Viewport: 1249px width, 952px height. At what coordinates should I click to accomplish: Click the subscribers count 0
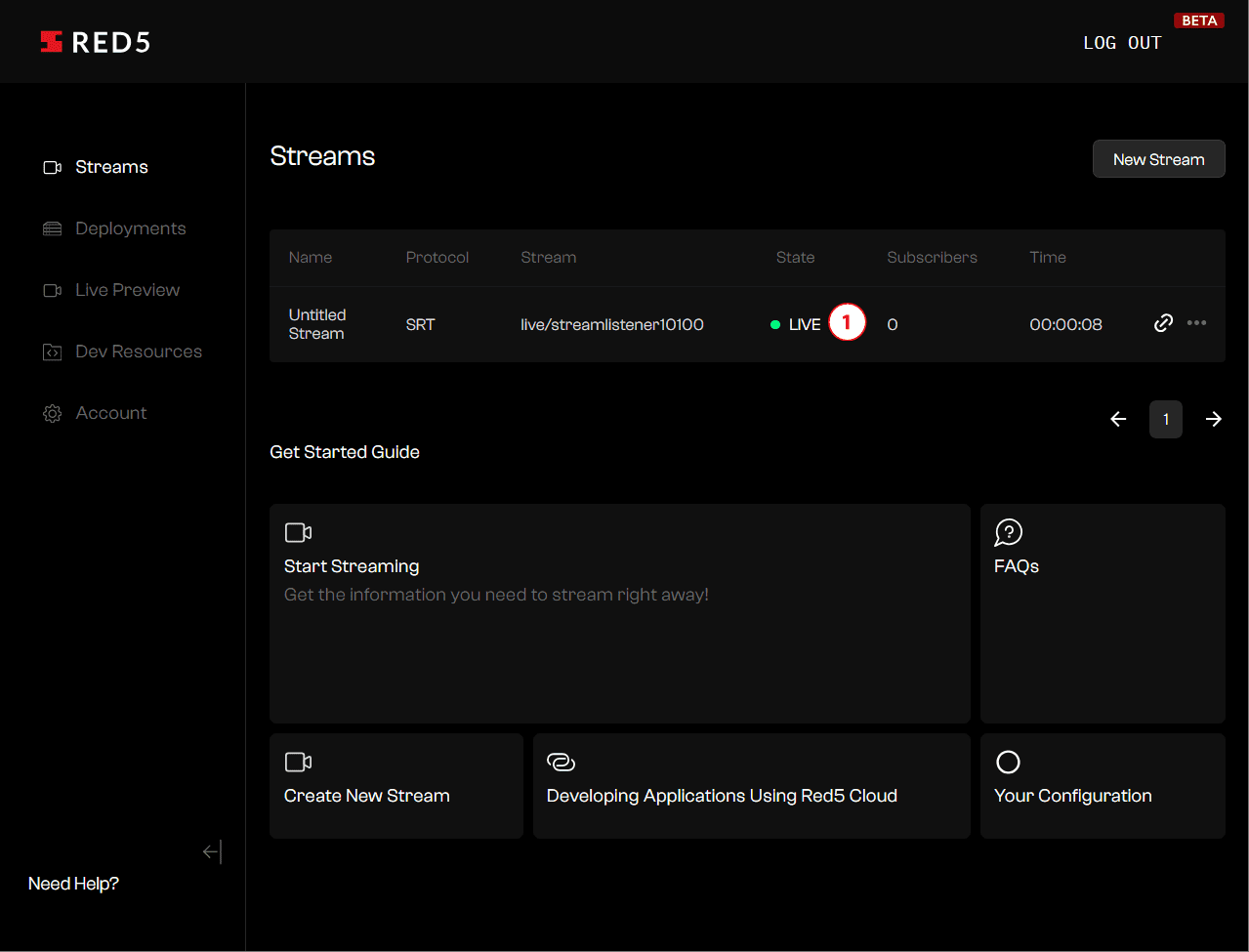893,325
